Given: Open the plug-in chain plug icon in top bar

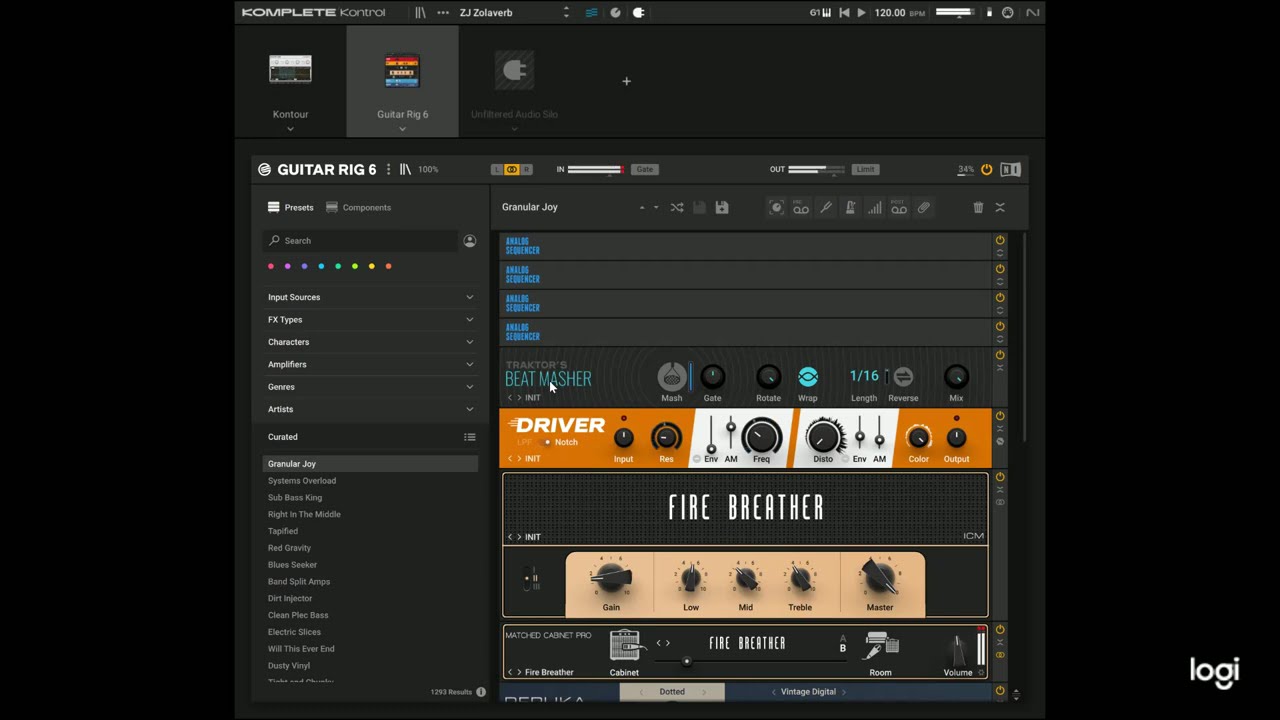Looking at the screenshot, I should point(638,13).
